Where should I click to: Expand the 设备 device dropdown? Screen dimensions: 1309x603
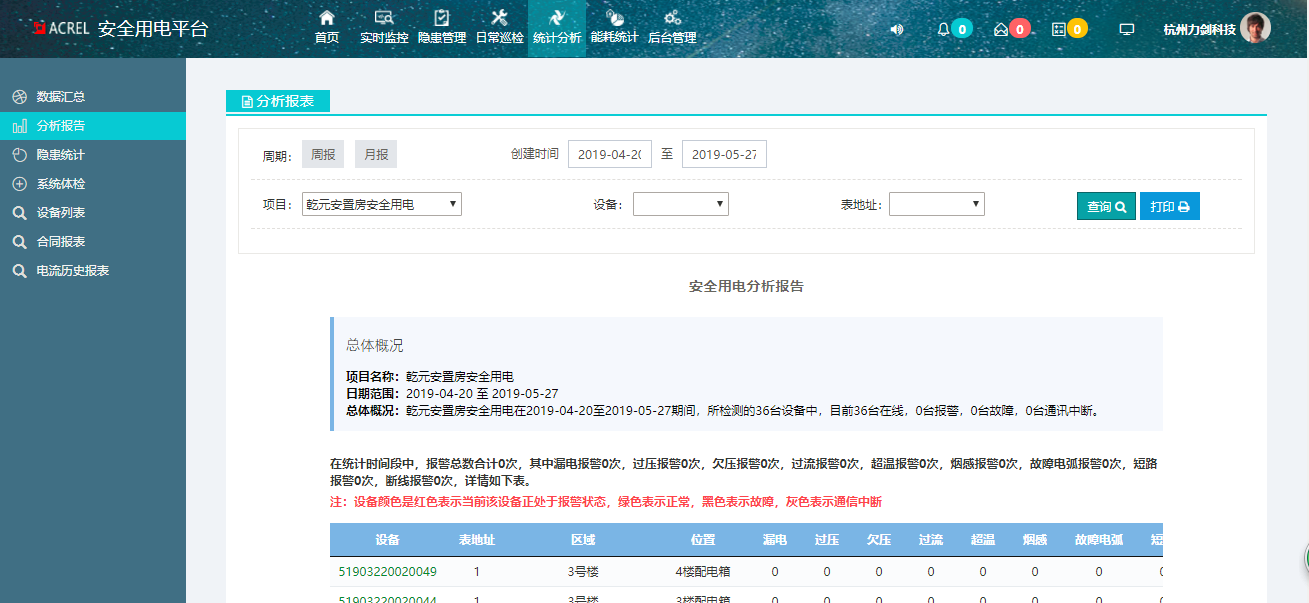[x=680, y=204]
